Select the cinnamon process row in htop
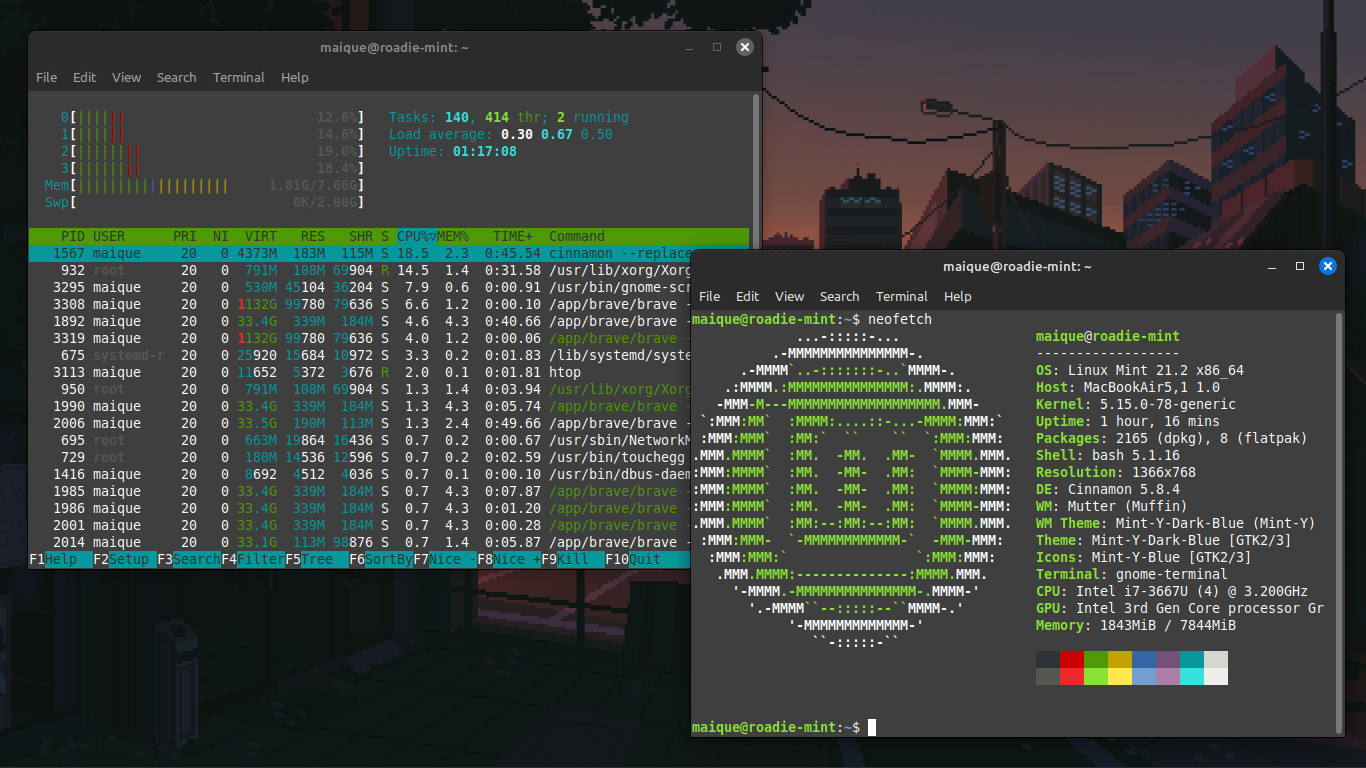 click(x=300, y=252)
